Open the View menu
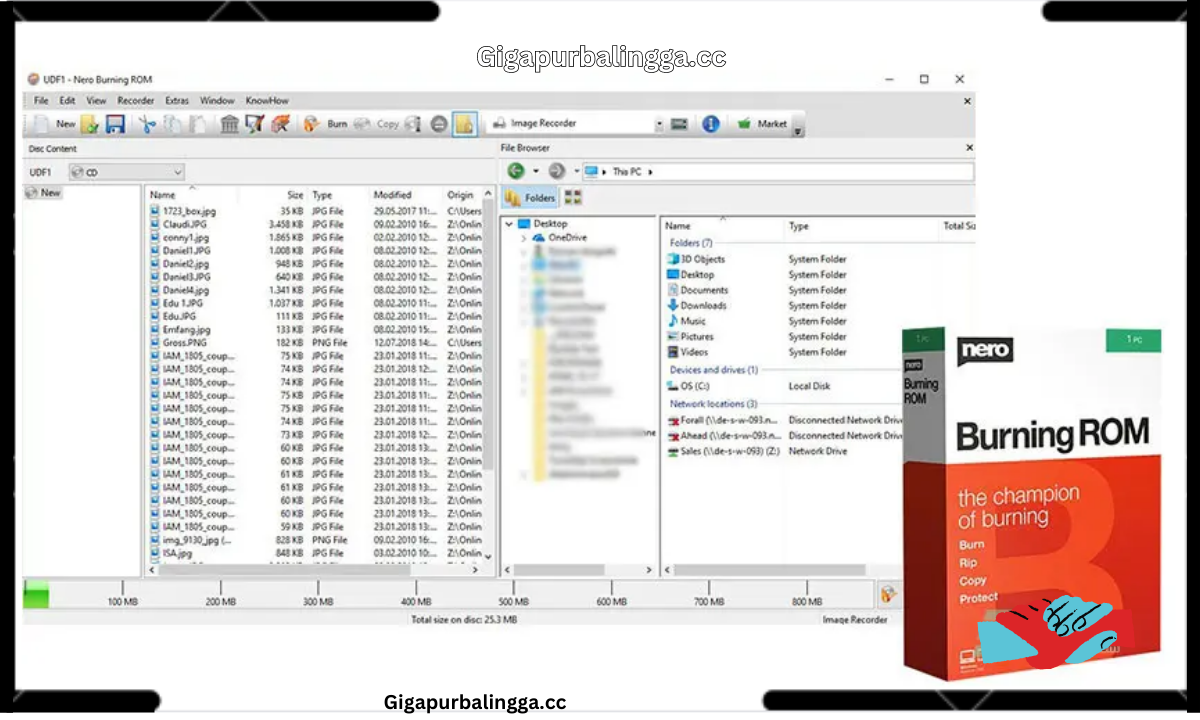Viewport: 1200px width, 720px height. point(96,100)
